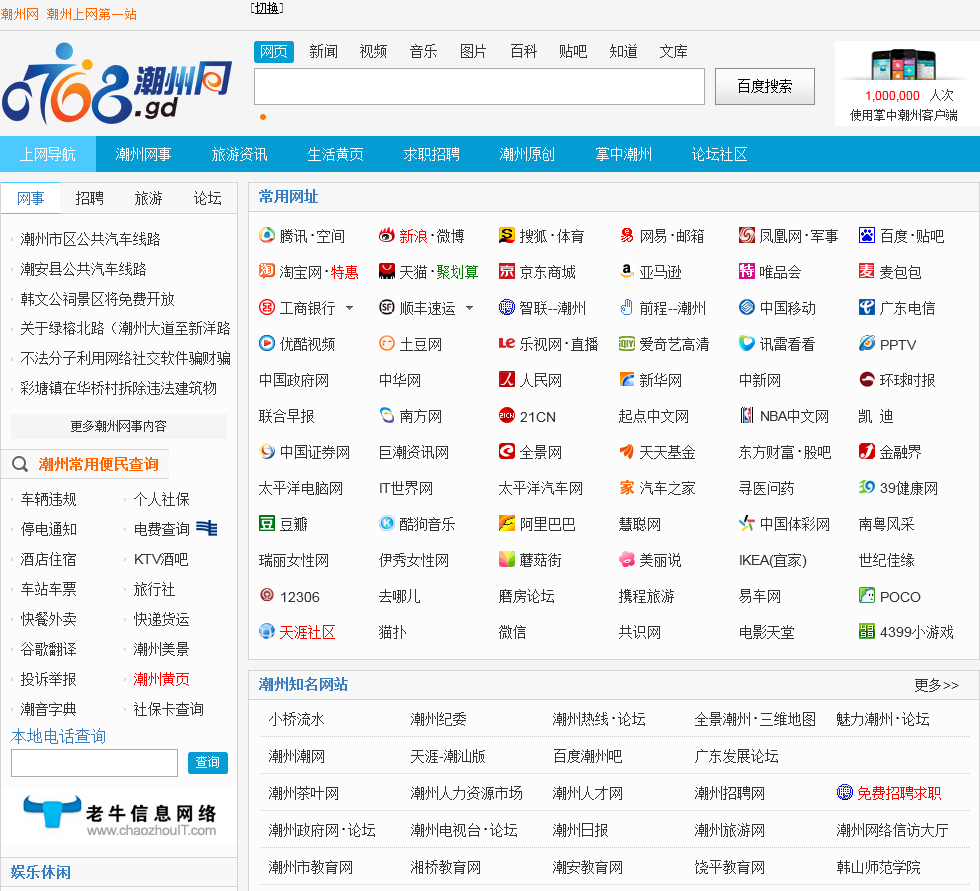Open the 车辆违规 query link

(48, 499)
